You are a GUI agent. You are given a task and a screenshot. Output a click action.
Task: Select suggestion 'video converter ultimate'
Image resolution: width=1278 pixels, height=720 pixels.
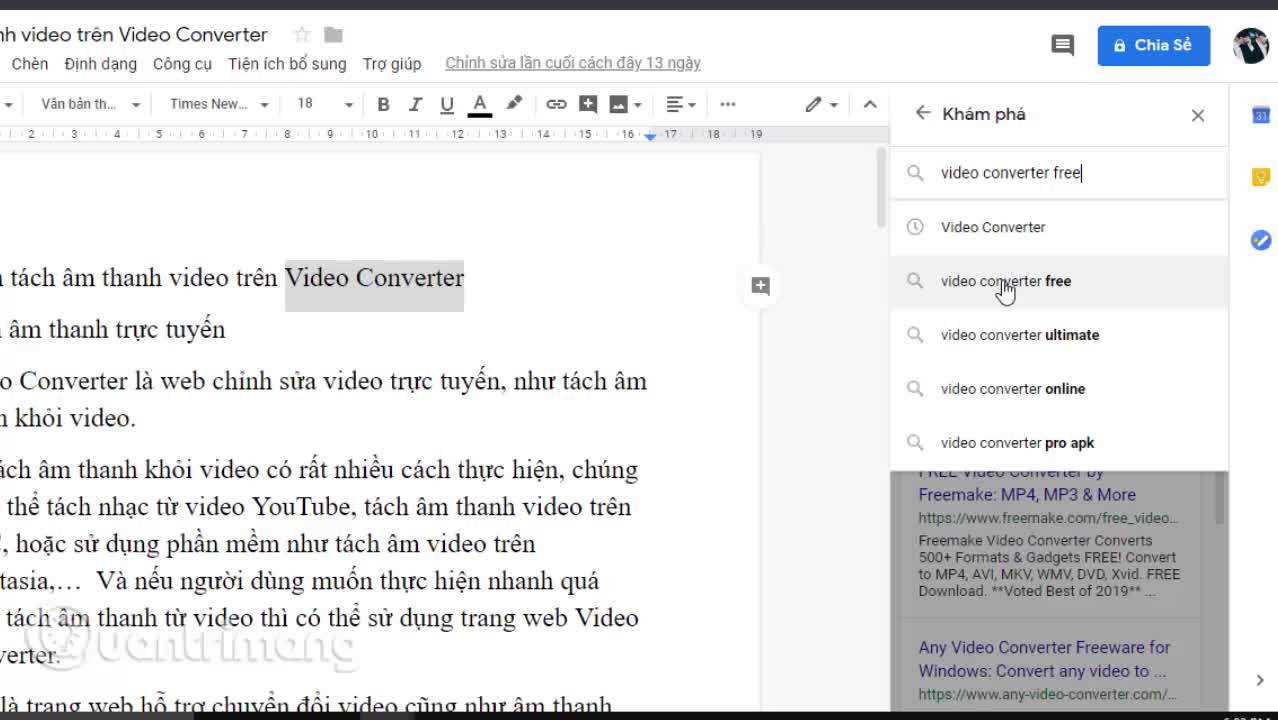click(1059, 335)
